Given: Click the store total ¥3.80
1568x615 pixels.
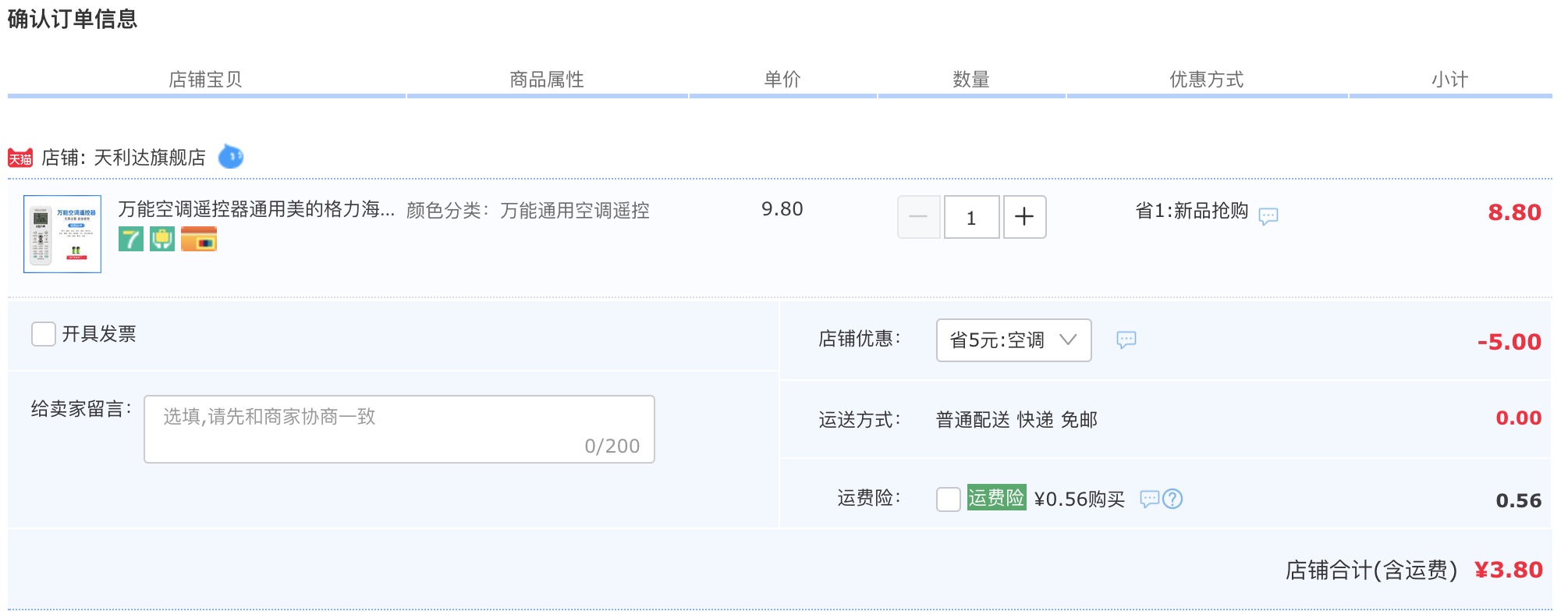Looking at the screenshot, I should [1509, 571].
